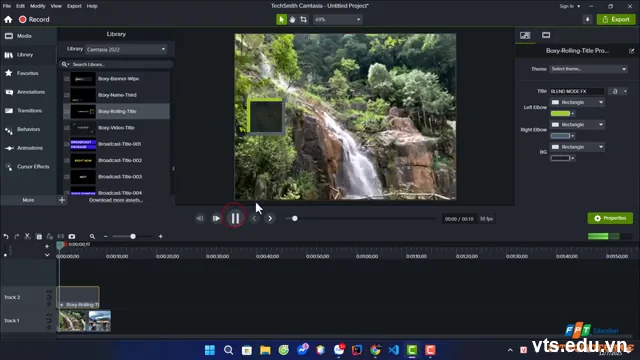640x360 pixels.
Task: Click the gray-blue Right Elbow color swatch
Action: (x=560, y=136)
